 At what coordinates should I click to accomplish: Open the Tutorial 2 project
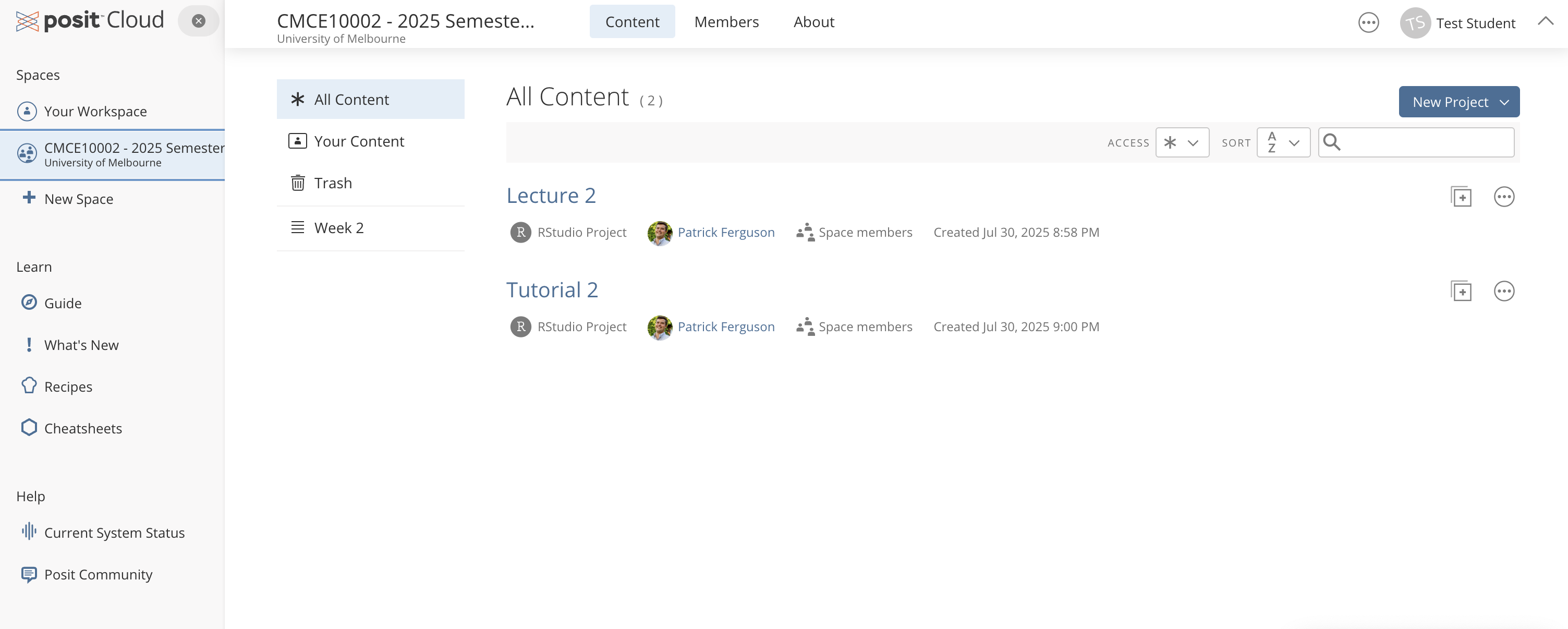pos(552,289)
